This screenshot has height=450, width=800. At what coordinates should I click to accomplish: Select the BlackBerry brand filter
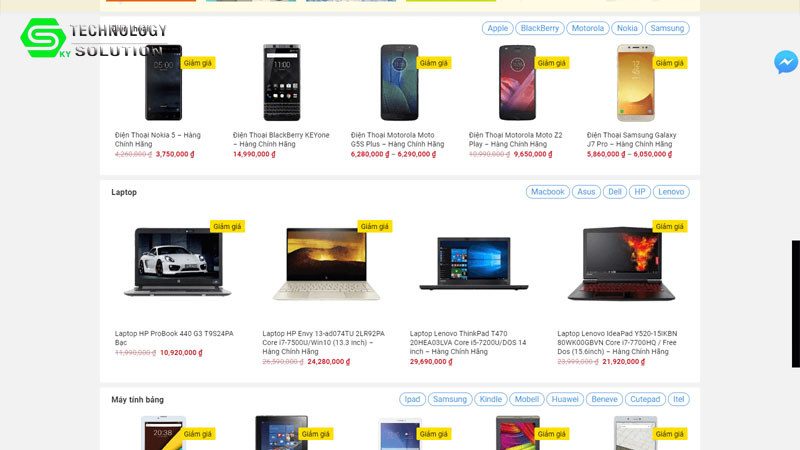[539, 28]
